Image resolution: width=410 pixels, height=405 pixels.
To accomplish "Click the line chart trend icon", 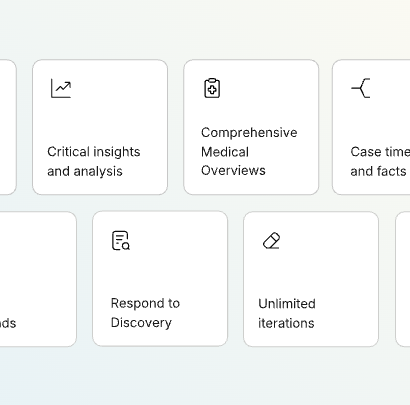I will click(x=61, y=88).
